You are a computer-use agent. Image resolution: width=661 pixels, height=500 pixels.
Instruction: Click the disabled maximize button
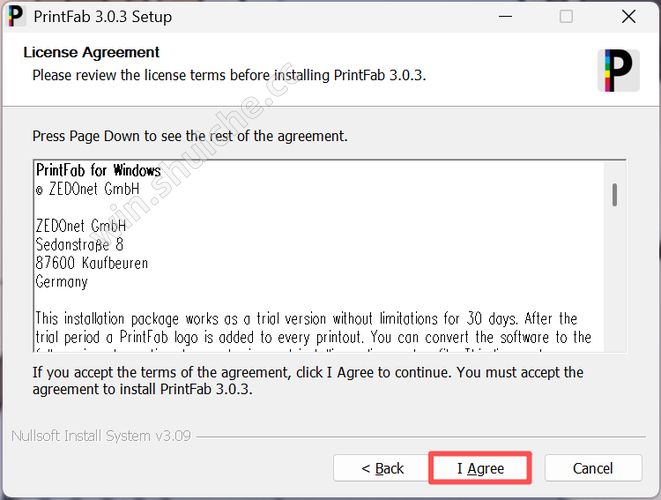tap(566, 17)
